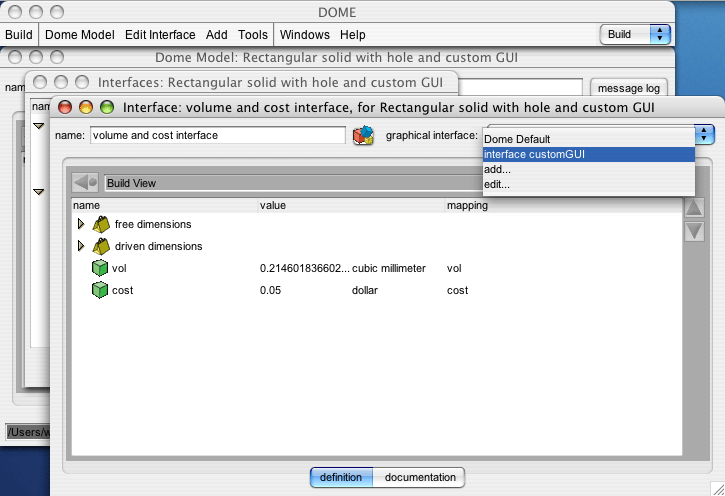Click the driven dimensions label
The image size is (725, 496).
click(159, 246)
